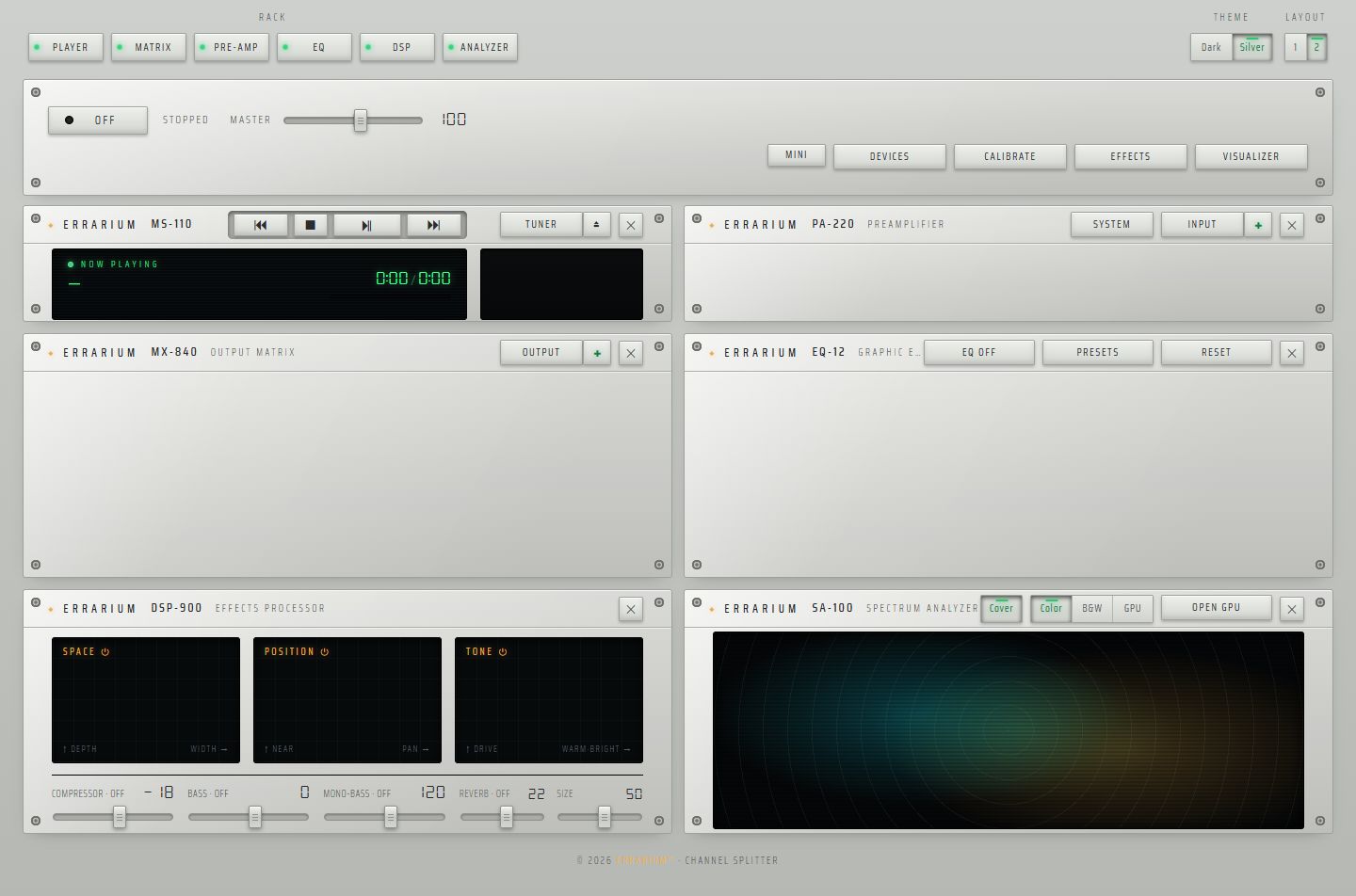Toggle the DSP rack module

397,47
